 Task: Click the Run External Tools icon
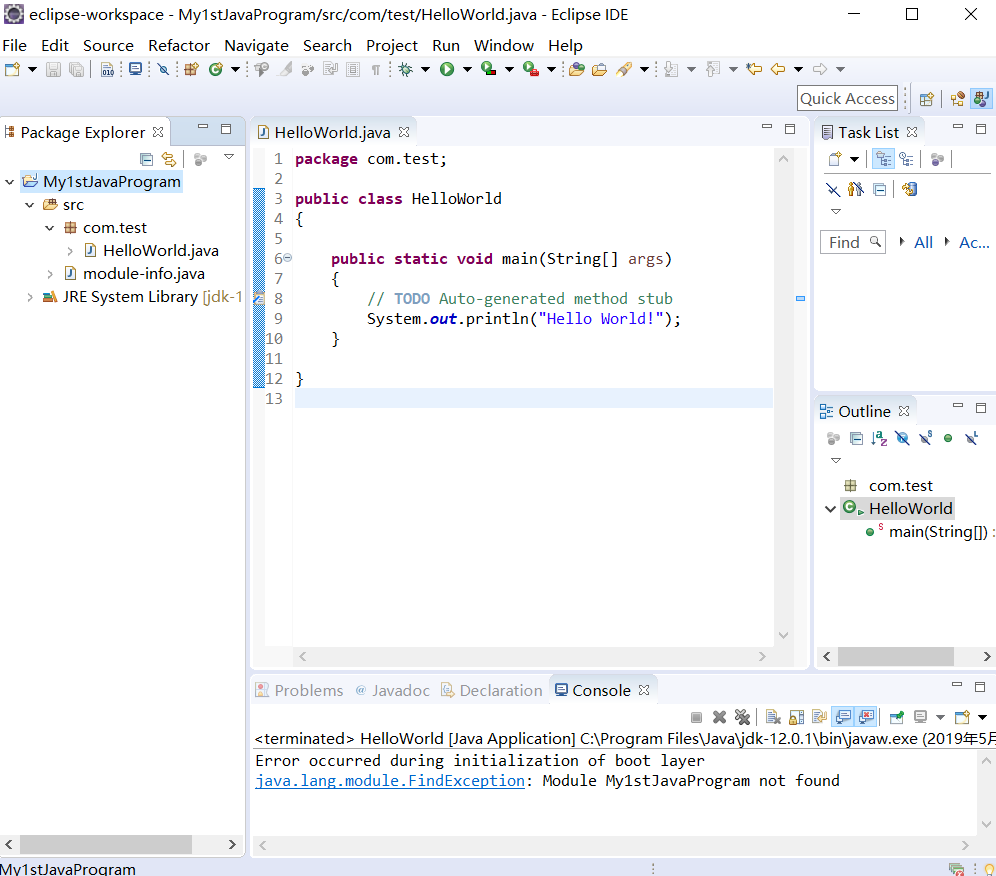531,69
